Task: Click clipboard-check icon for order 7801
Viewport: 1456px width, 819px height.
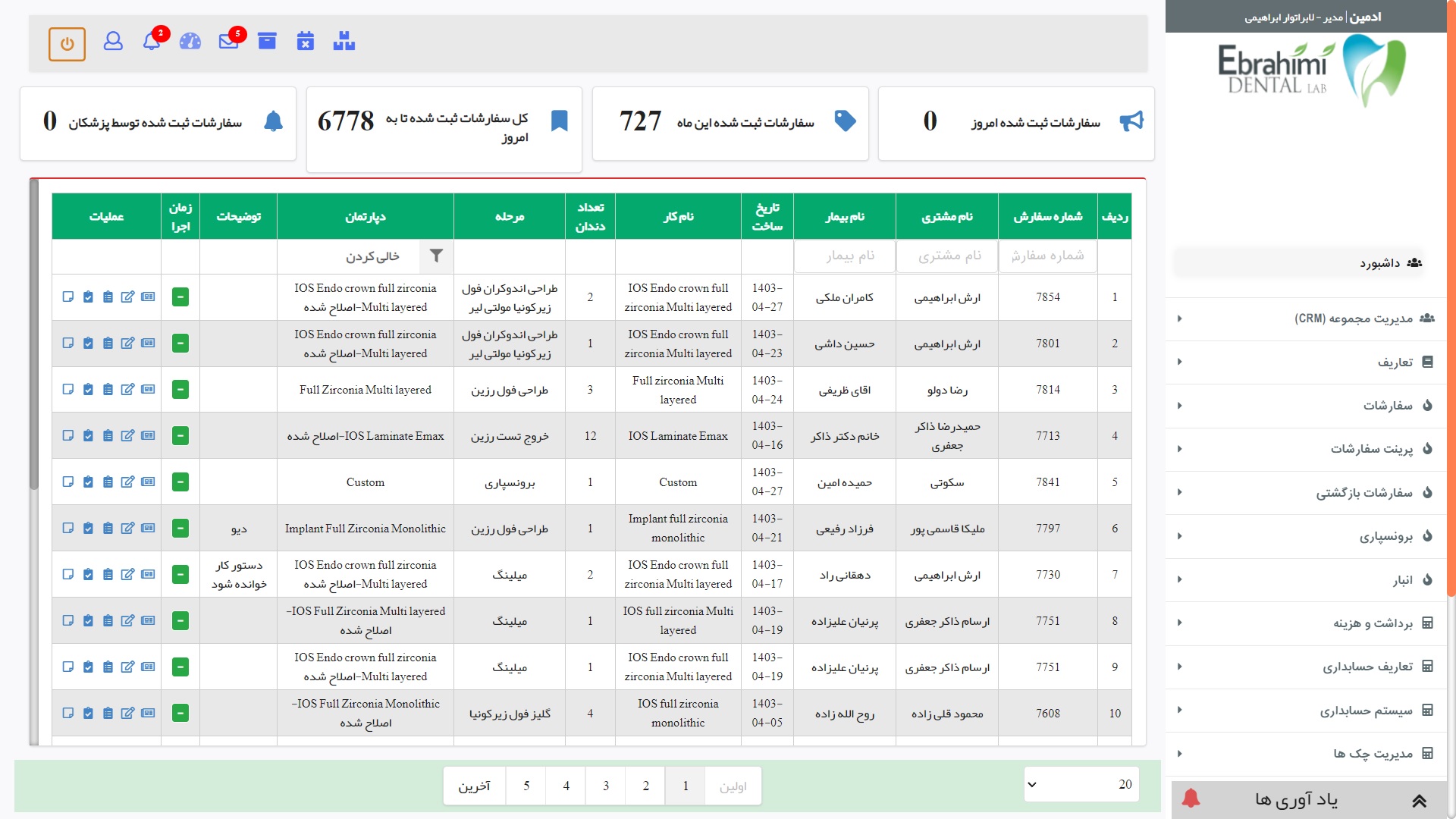Action: click(x=88, y=344)
